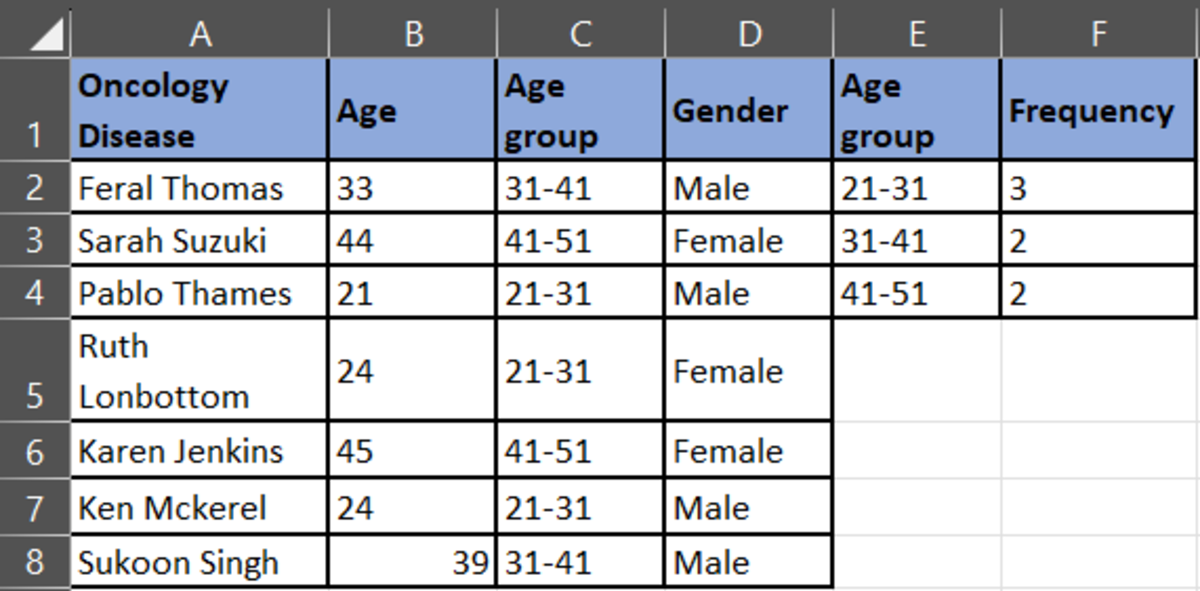This screenshot has height=591, width=1200.
Task: Click the Frequency header cell
Action: point(1099,110)
